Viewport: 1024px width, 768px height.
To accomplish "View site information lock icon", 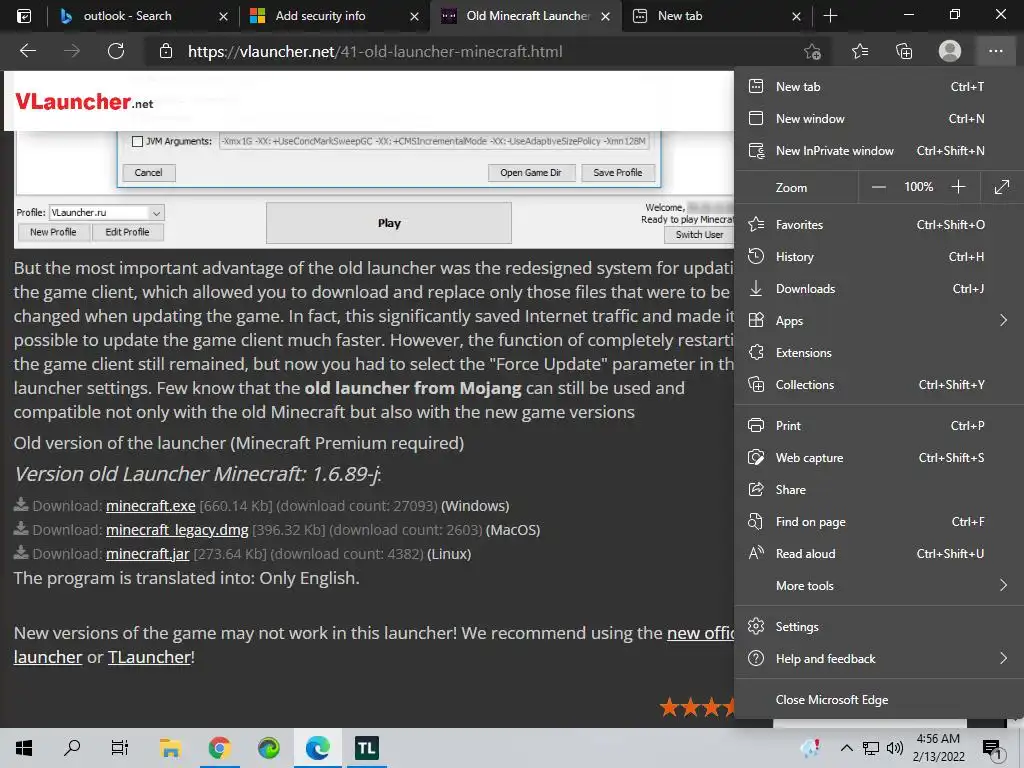I will 166,52.
